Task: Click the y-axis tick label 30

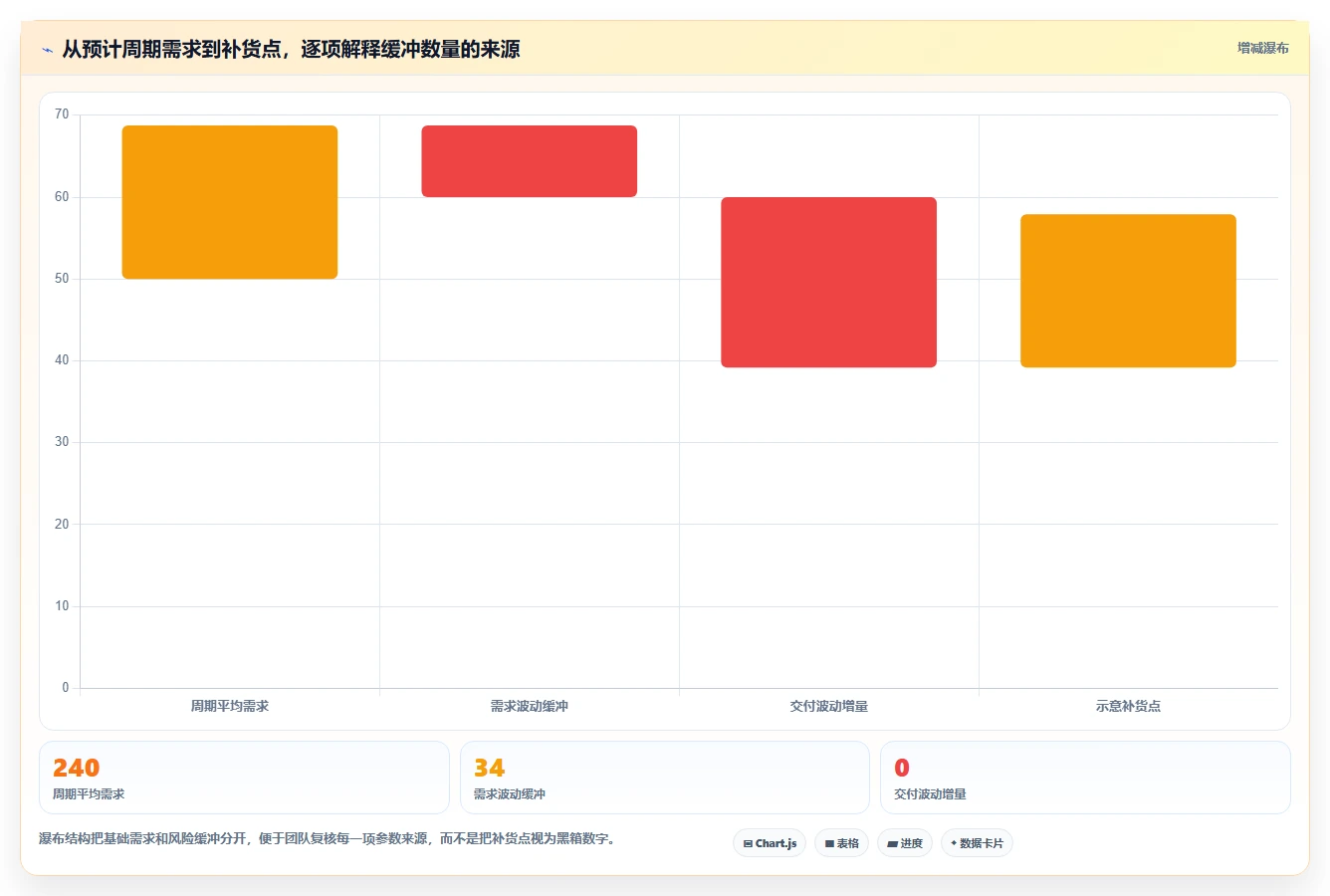Action: pos(62,442)
